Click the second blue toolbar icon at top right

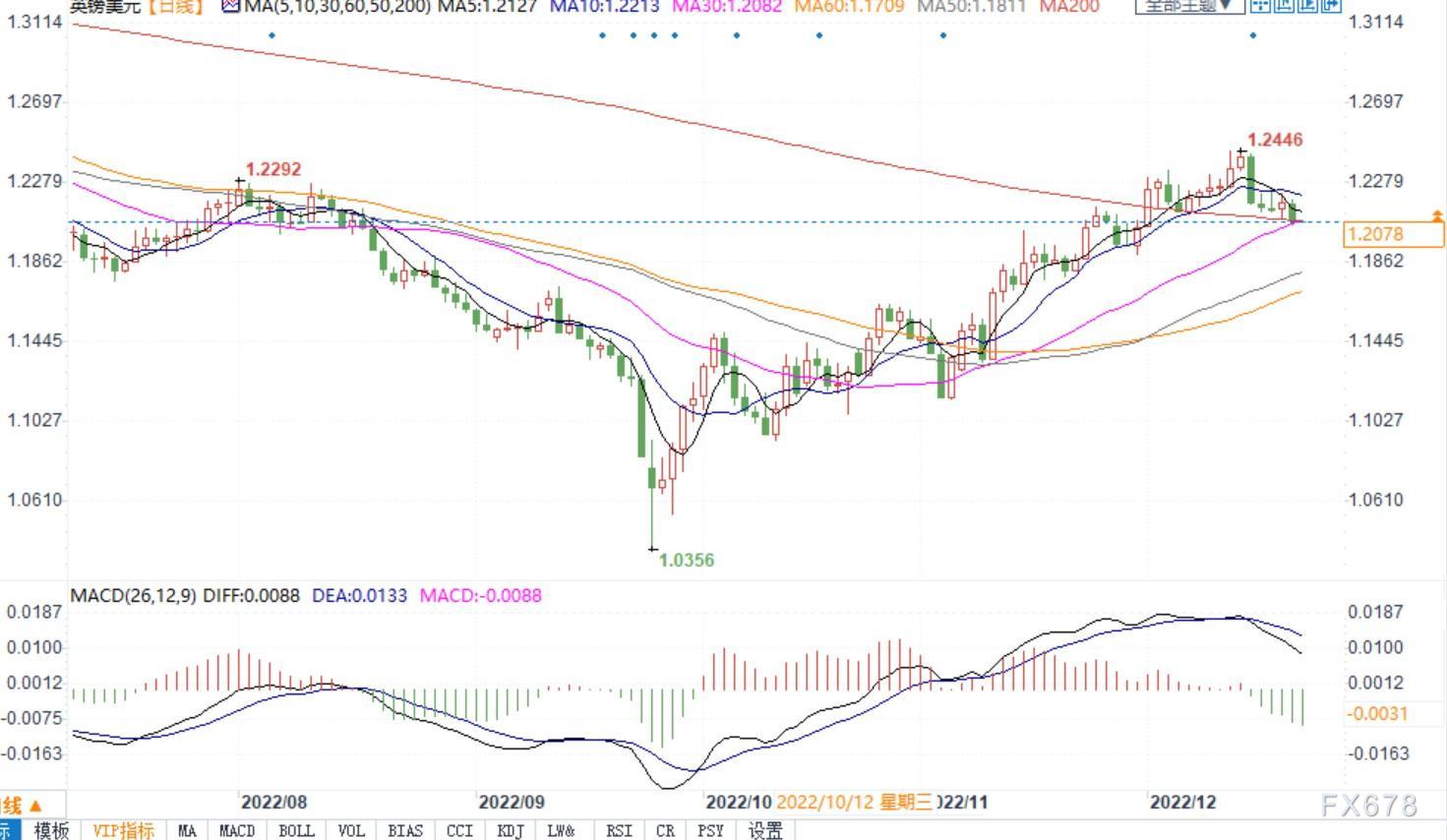click(1284, 5)
